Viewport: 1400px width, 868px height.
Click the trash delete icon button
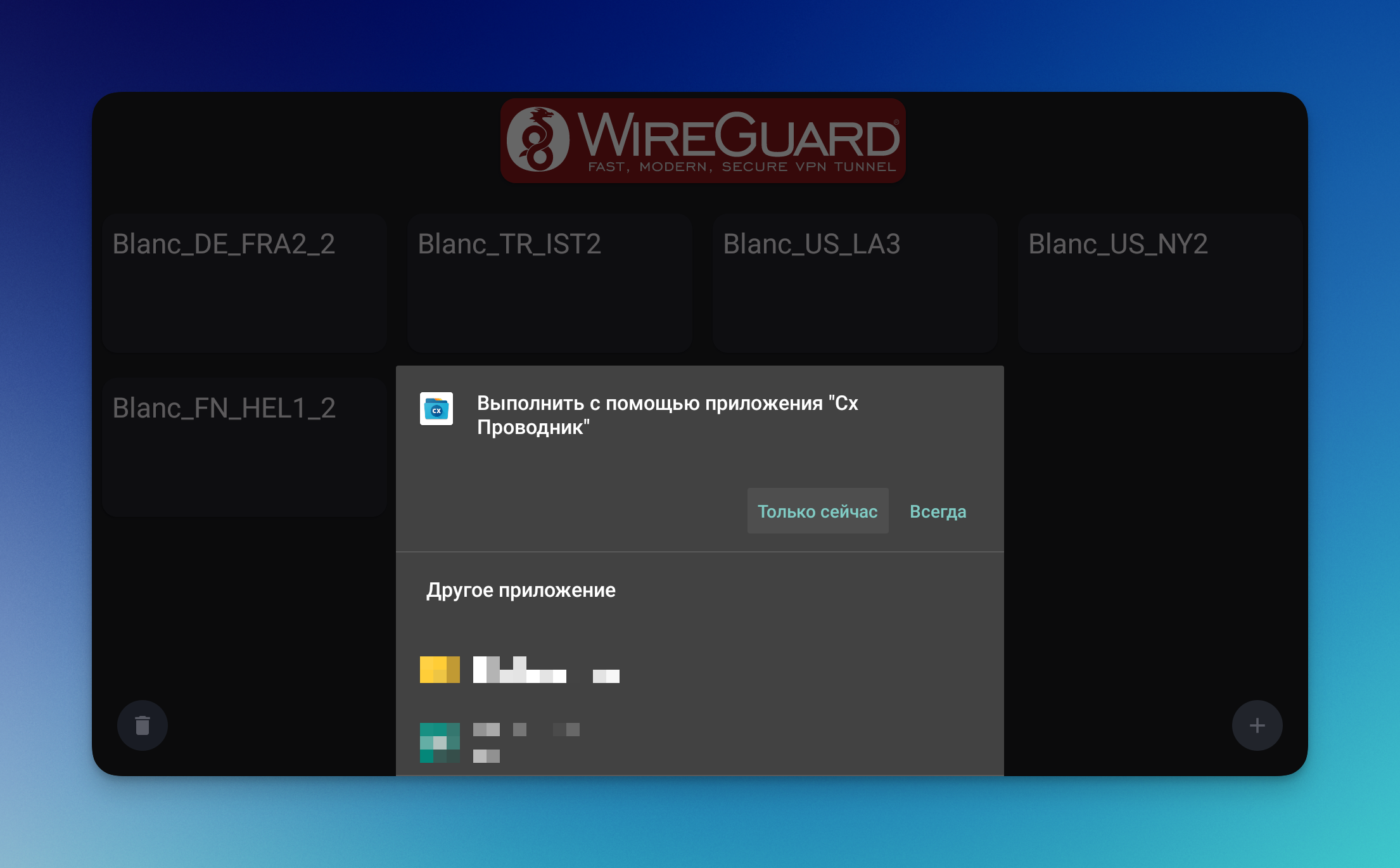pos(143,725)
